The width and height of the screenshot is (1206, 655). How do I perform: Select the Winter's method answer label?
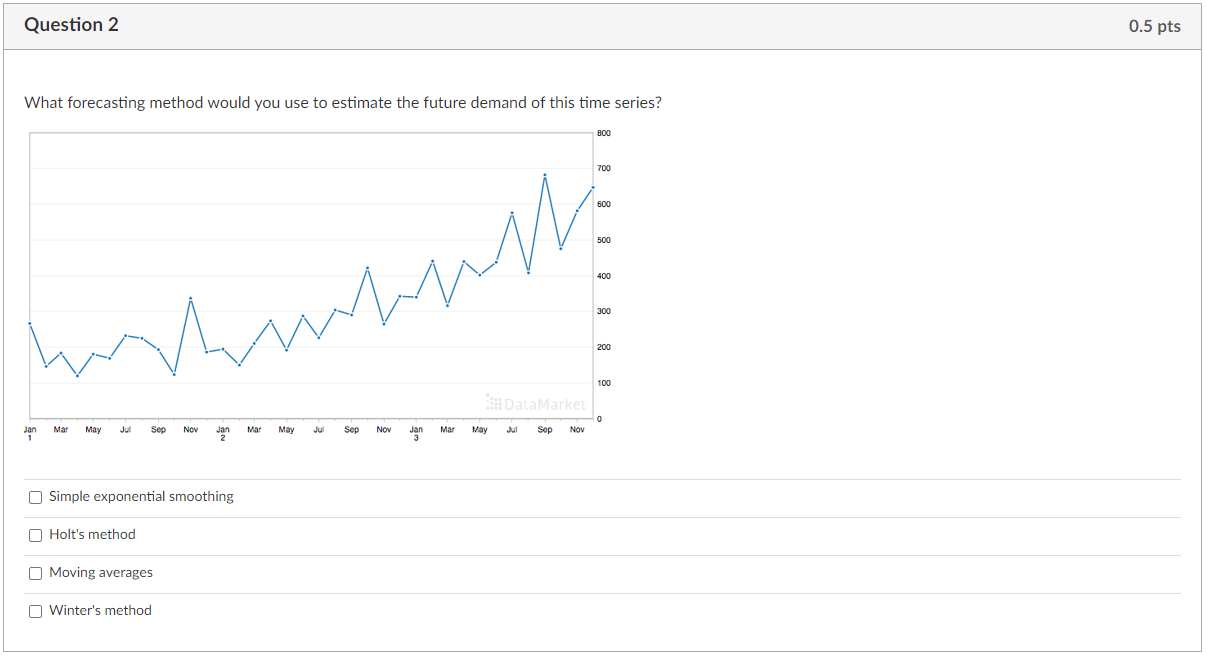[100, 610]
